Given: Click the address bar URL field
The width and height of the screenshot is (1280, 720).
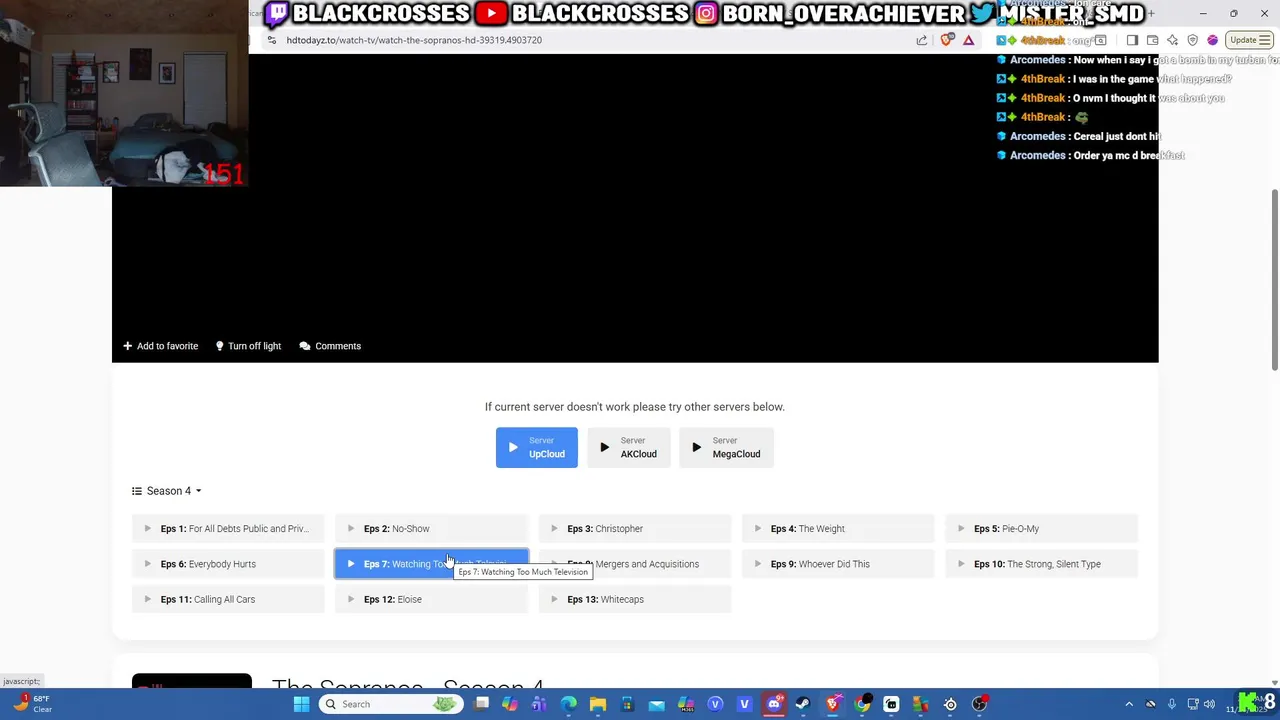Looking at the screenshot, I should click(590, 40).
